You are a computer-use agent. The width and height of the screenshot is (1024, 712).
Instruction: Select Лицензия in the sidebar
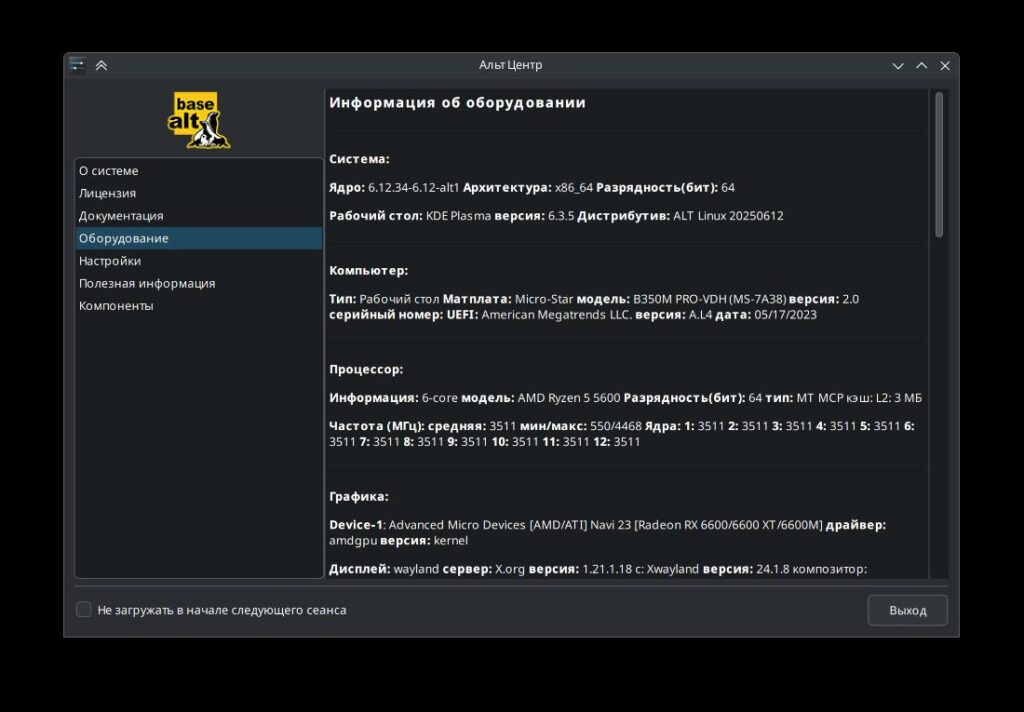click(x=199, y=193)
